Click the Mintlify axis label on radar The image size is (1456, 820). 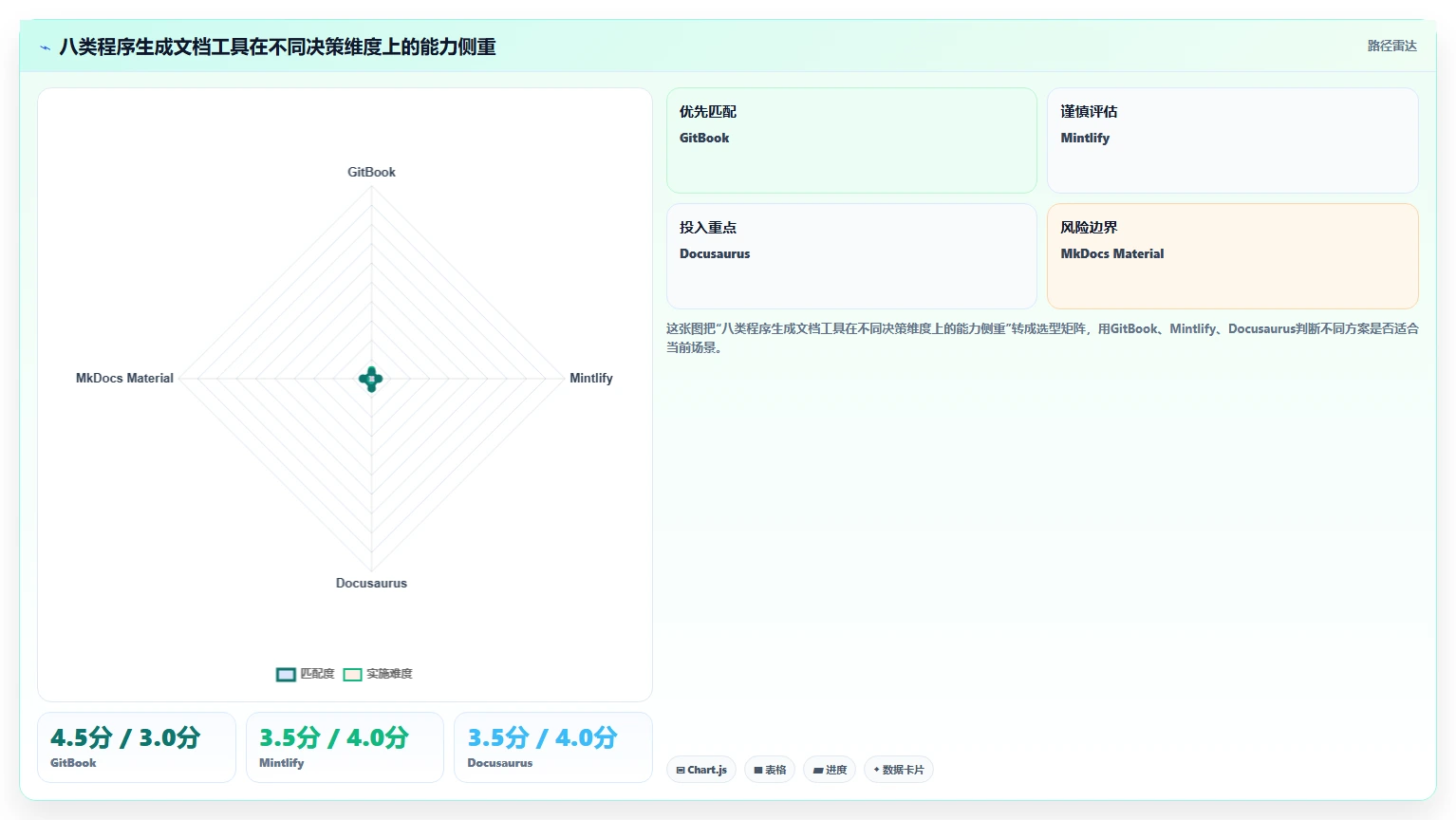pos(590,378)
